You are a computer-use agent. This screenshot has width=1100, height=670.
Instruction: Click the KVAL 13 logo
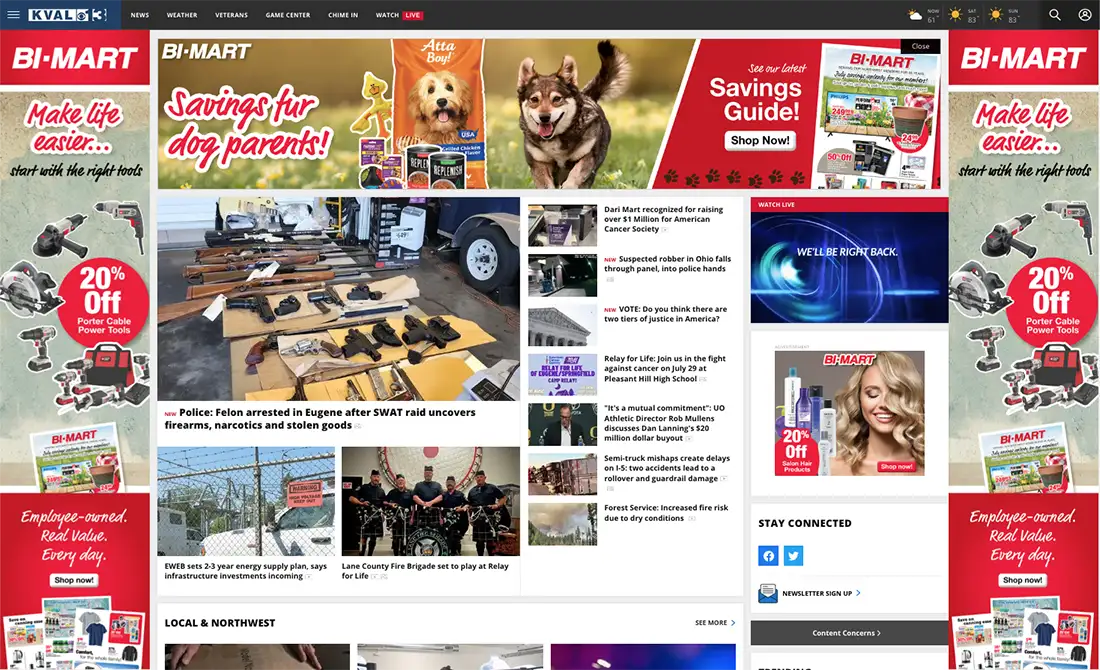click(68, 14)
